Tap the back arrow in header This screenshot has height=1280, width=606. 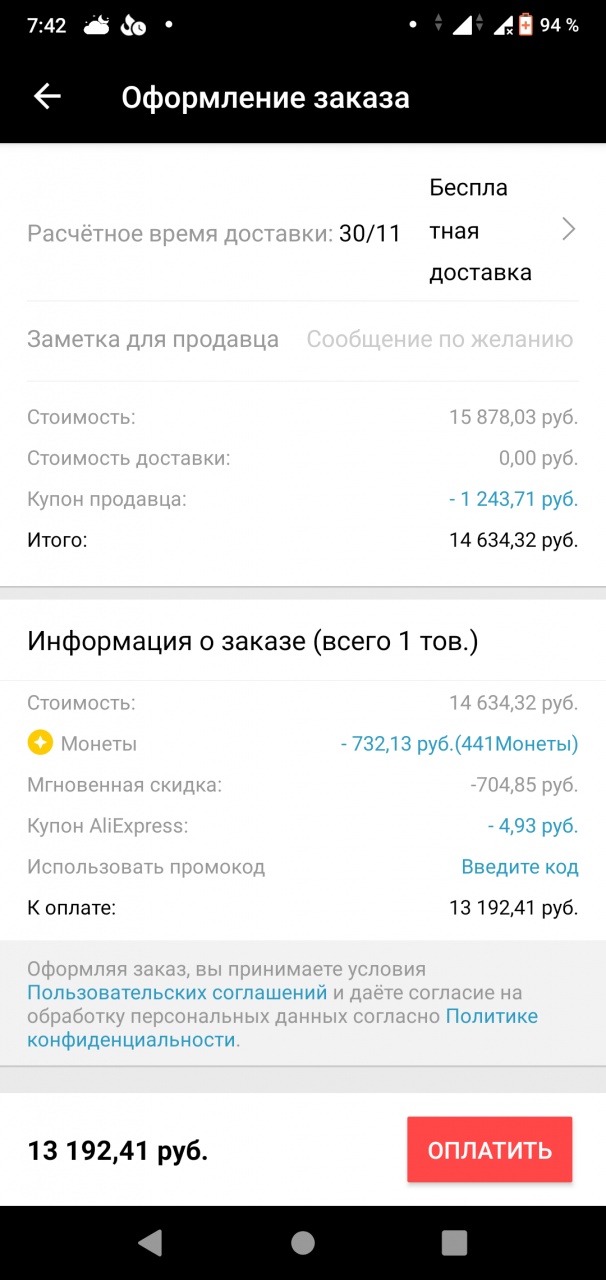pyautogui.click(x=47, y=96)
